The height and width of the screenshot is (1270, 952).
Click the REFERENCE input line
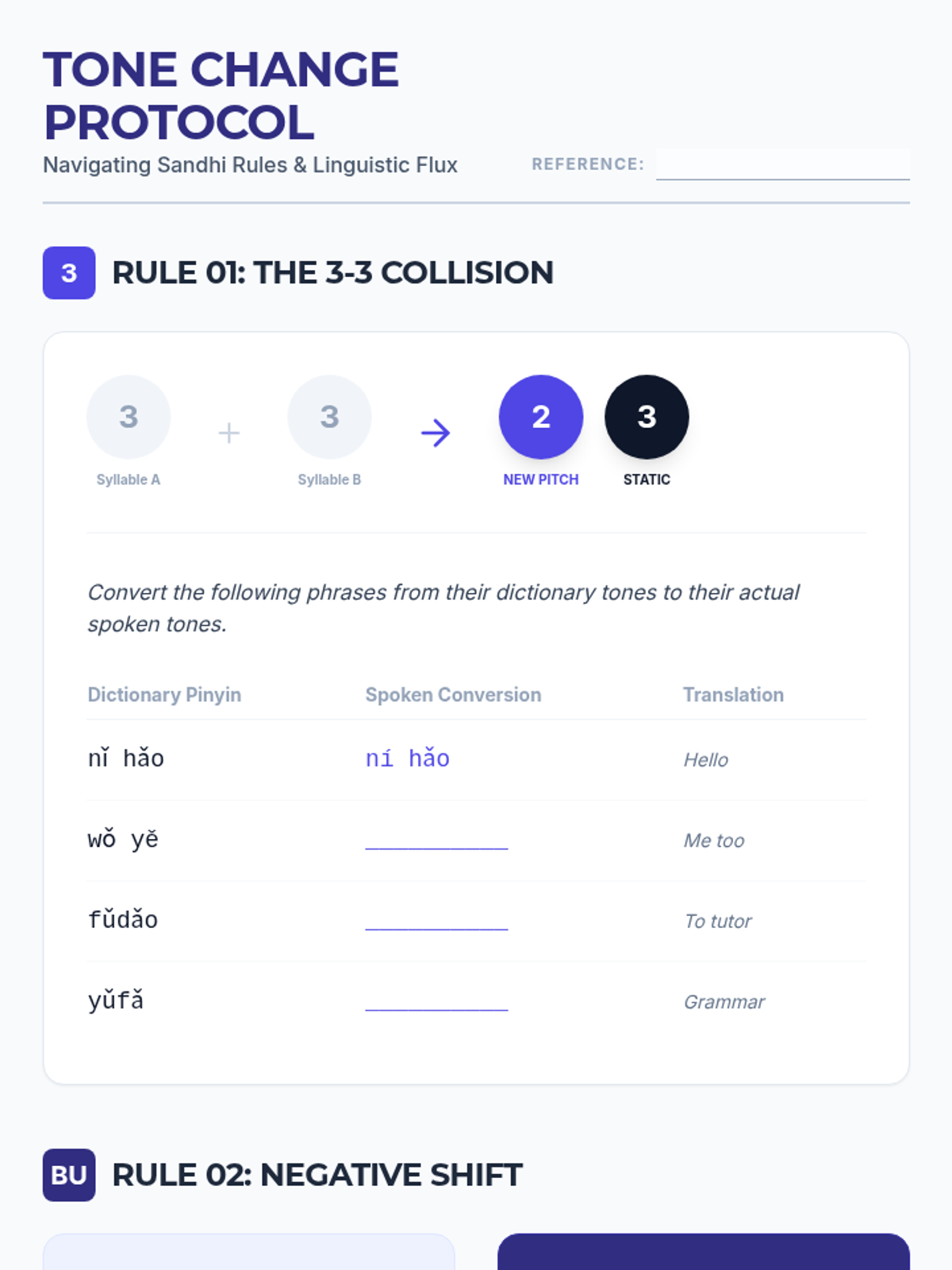click(783, 164)
